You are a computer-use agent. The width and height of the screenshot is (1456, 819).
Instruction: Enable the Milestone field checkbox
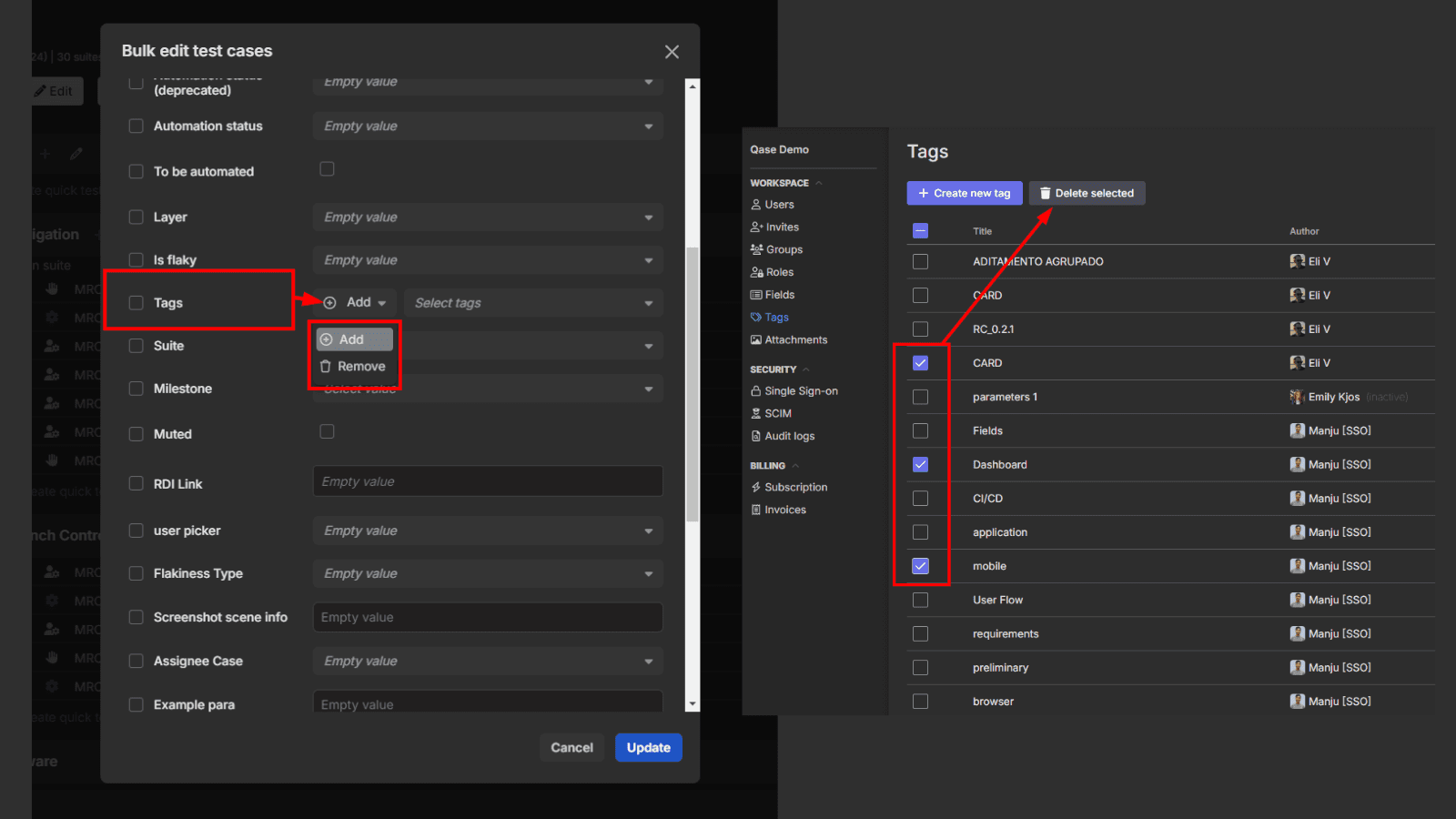coord(136,389)
